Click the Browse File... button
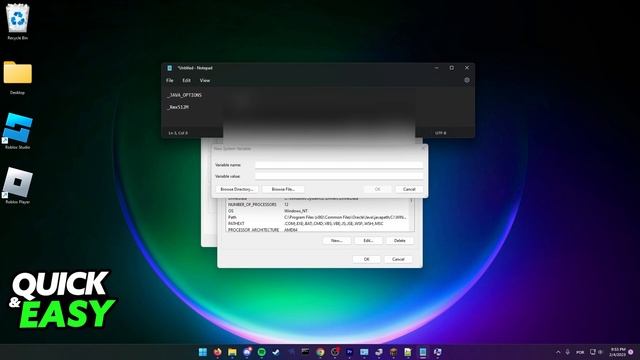640x360 pixels. pyautogui.click(x=283, y=189)
